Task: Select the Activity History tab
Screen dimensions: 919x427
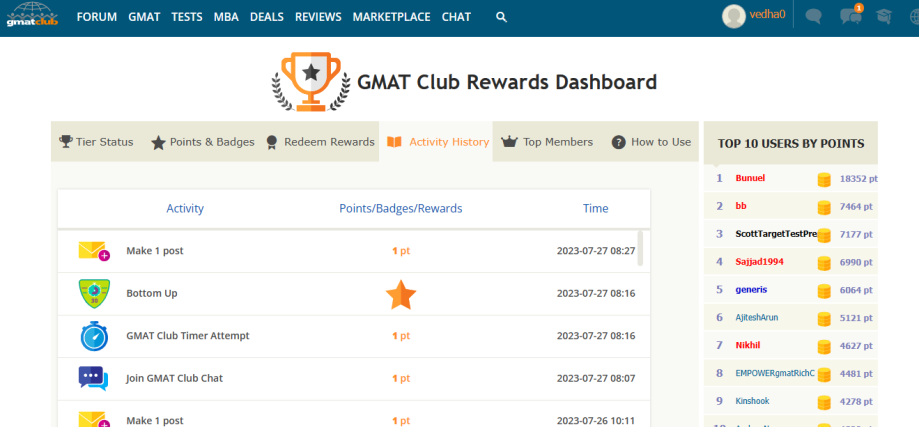Action: (436, 142)
